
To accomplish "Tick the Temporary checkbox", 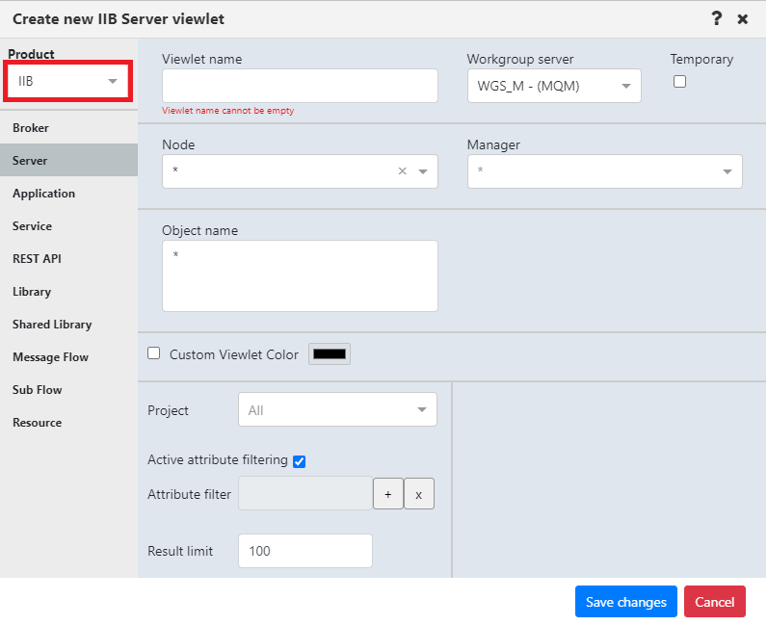I will tap(680, 82).
